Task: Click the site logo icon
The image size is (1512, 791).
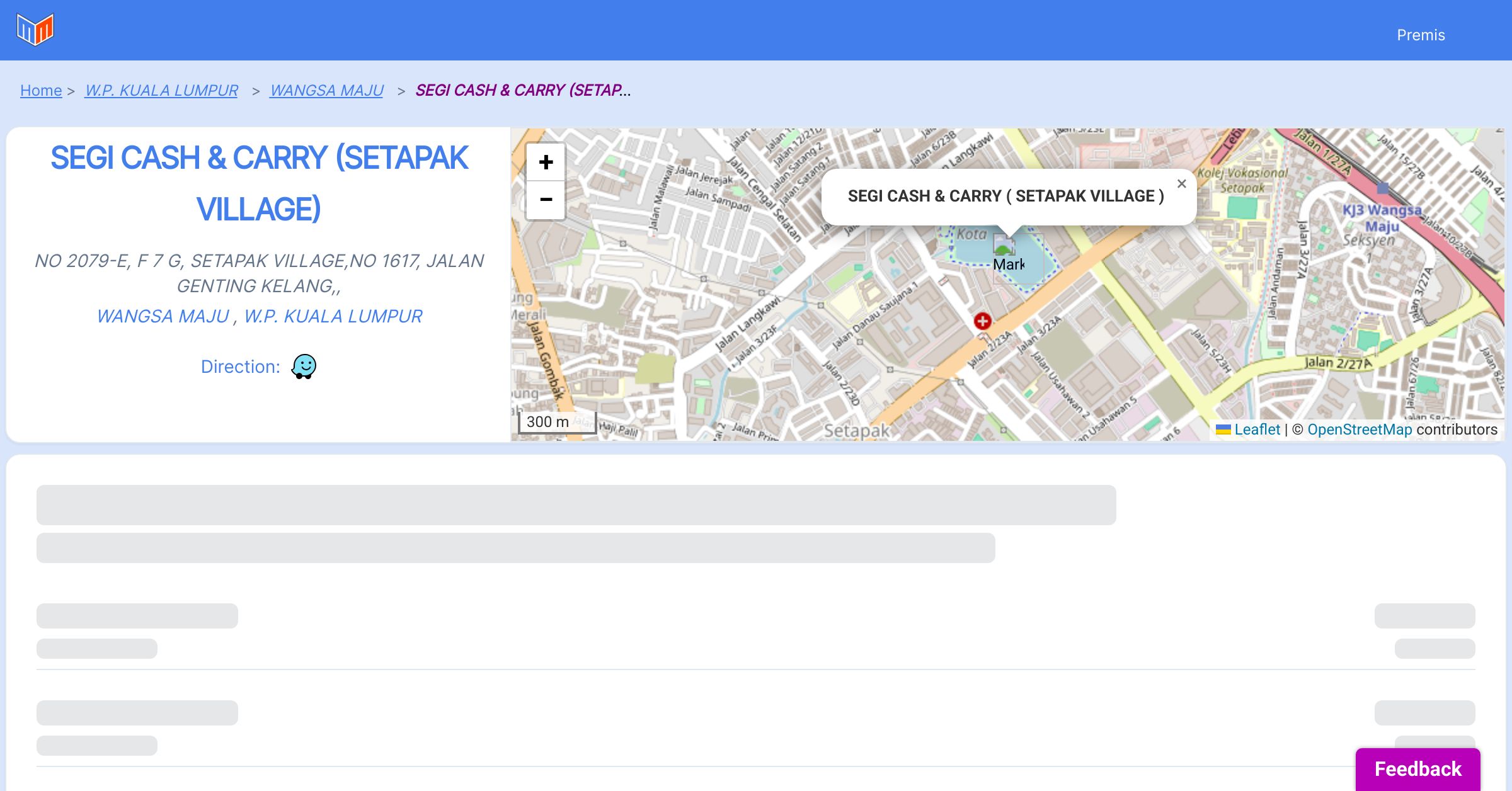Action: pos(35,30)
